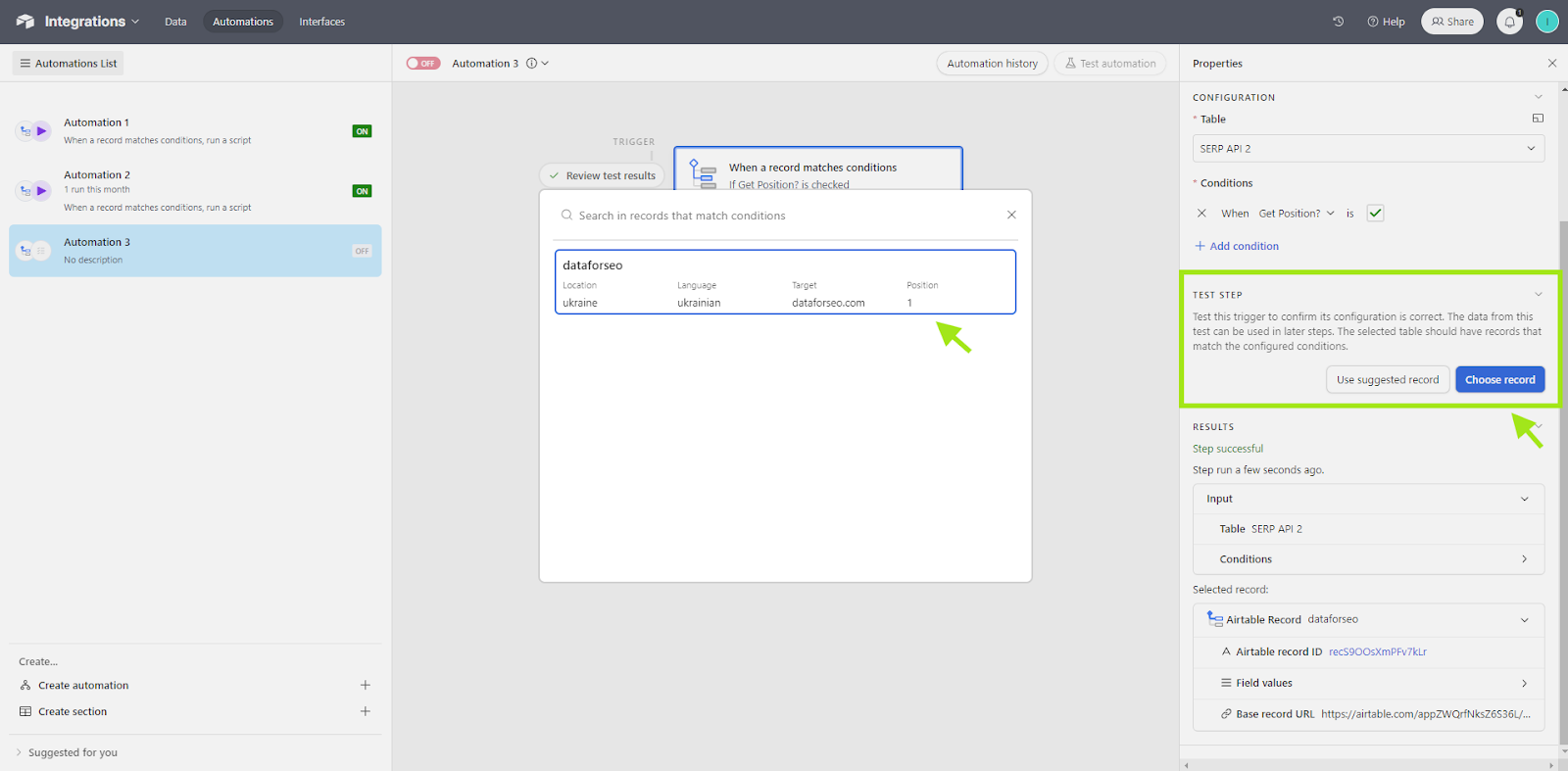Click Review test results button
This screenshot has height=771, width=1568.
click(x=602, y=175)
